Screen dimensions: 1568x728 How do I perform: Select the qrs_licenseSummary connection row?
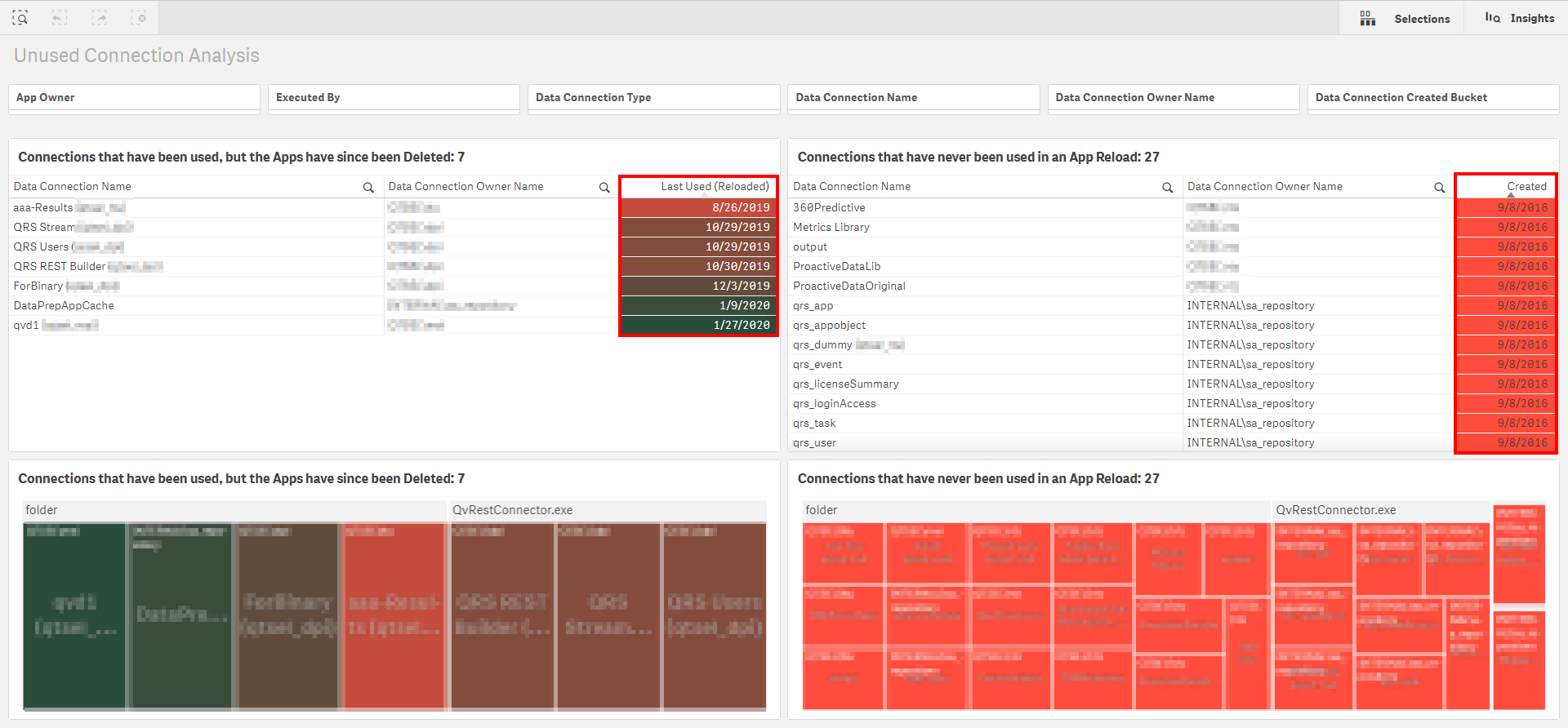coord(845,384)
